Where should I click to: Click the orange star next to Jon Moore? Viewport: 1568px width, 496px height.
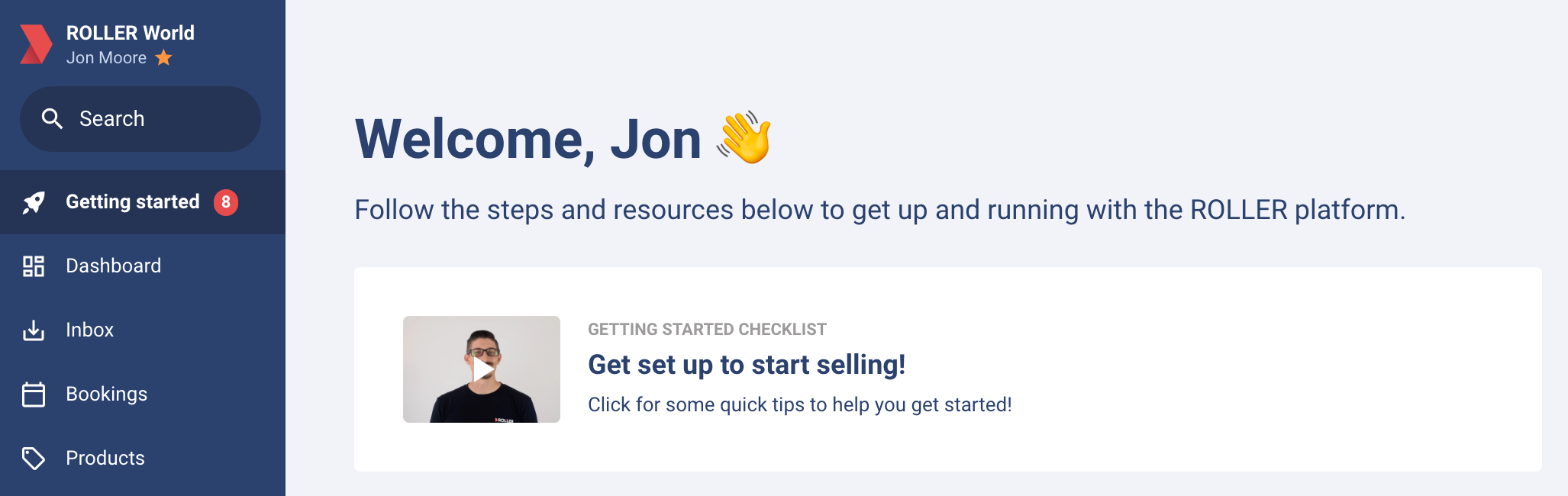pos(163,58)
